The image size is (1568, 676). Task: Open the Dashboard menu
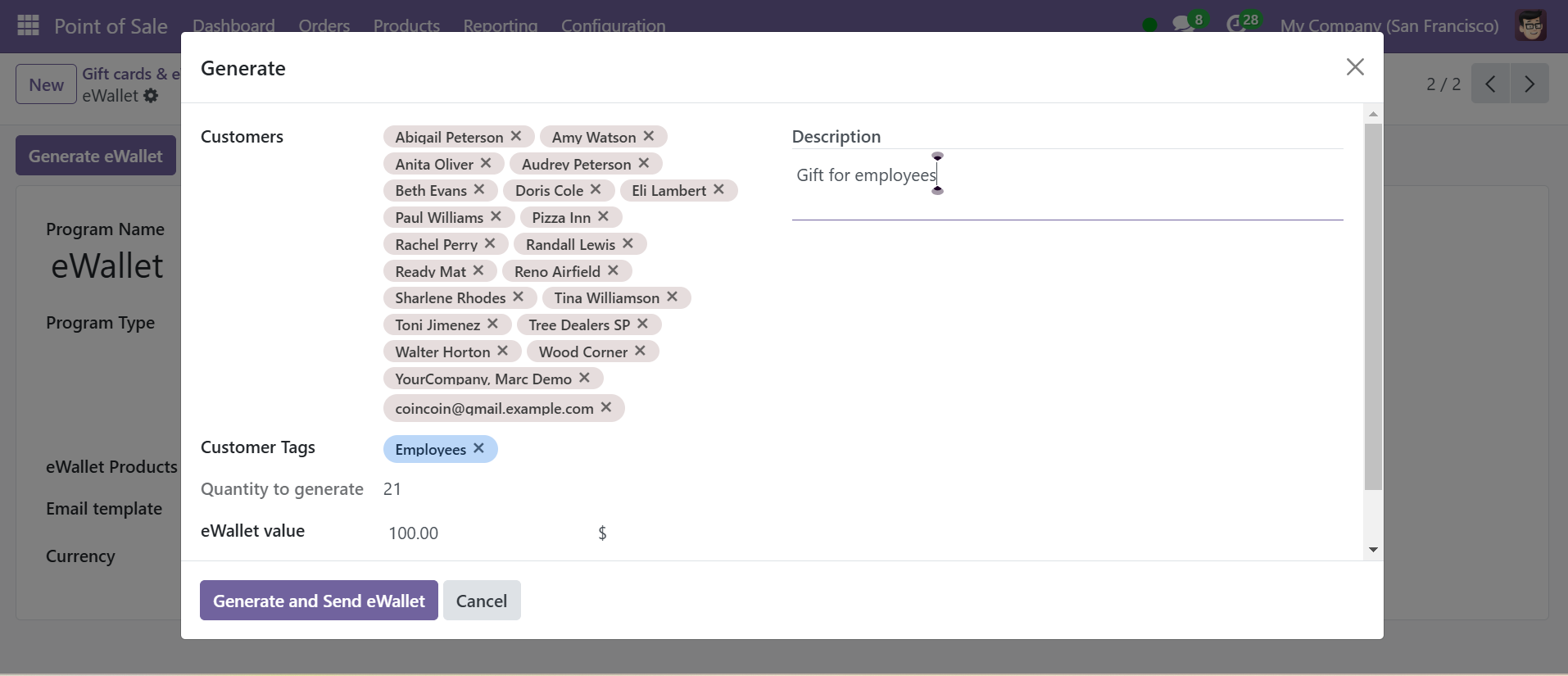click(233, 25)
